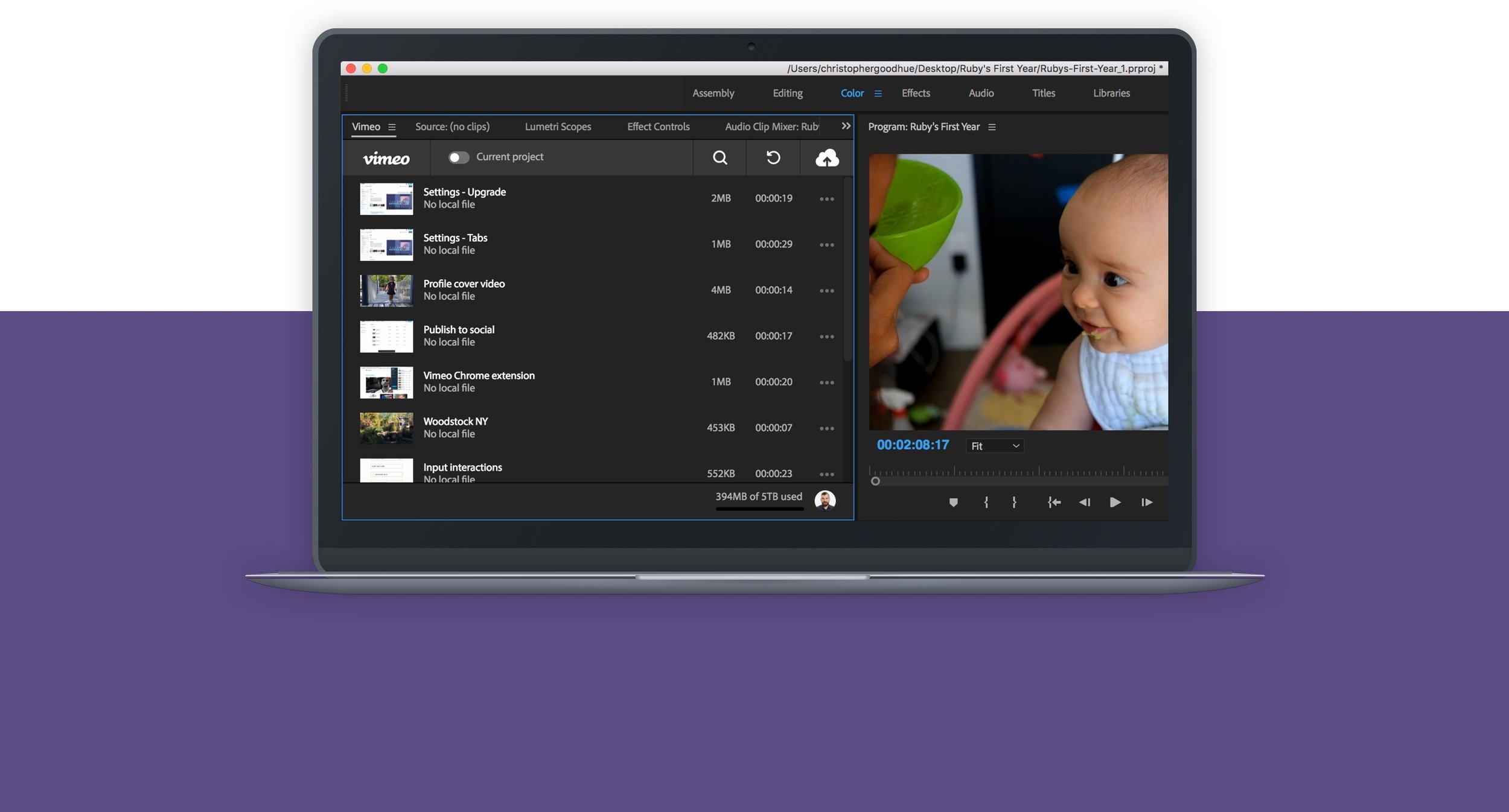The width and height of the screenshot is (1509, 812).
Task: Click the Mark In brace button
Action: coord(986,502)
